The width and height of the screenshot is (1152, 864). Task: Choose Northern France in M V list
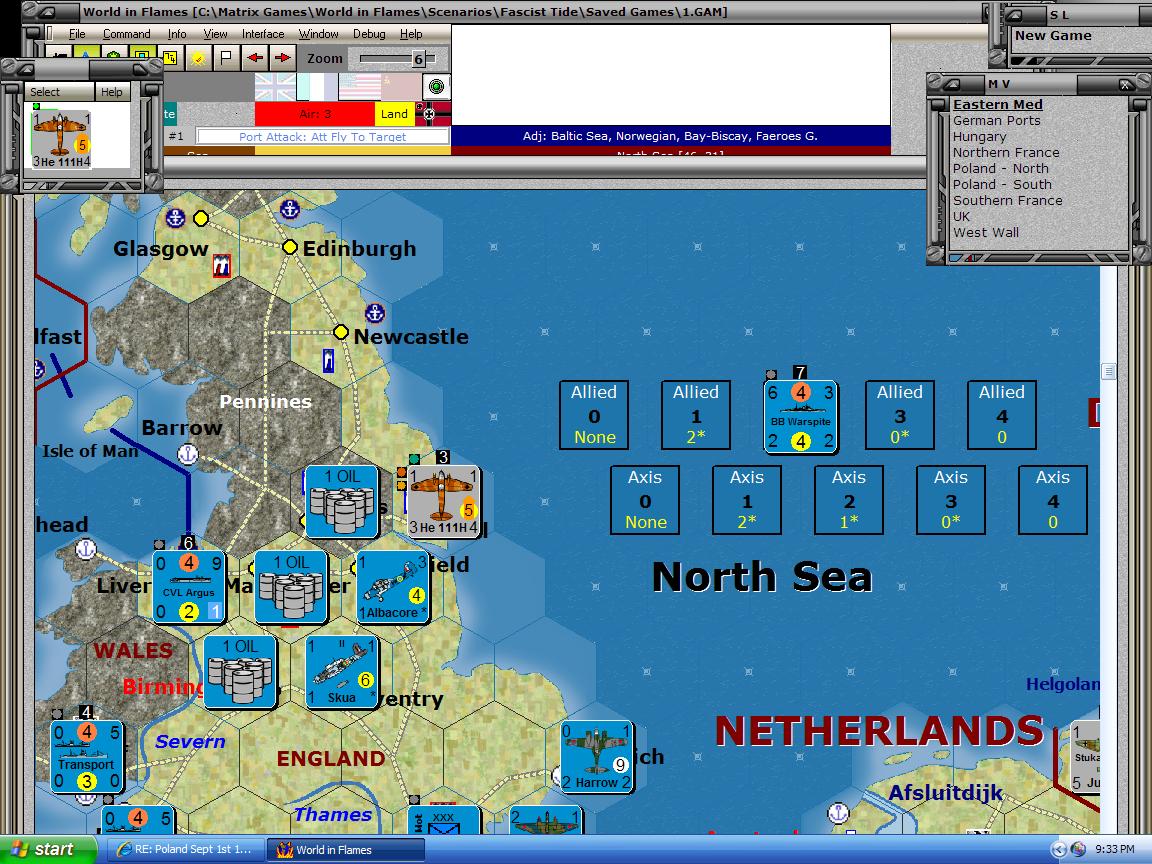coord(1006,153)
